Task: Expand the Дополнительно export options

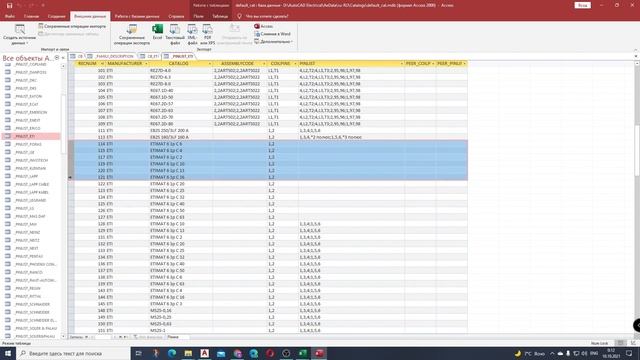Action: [x=273, y=42]
